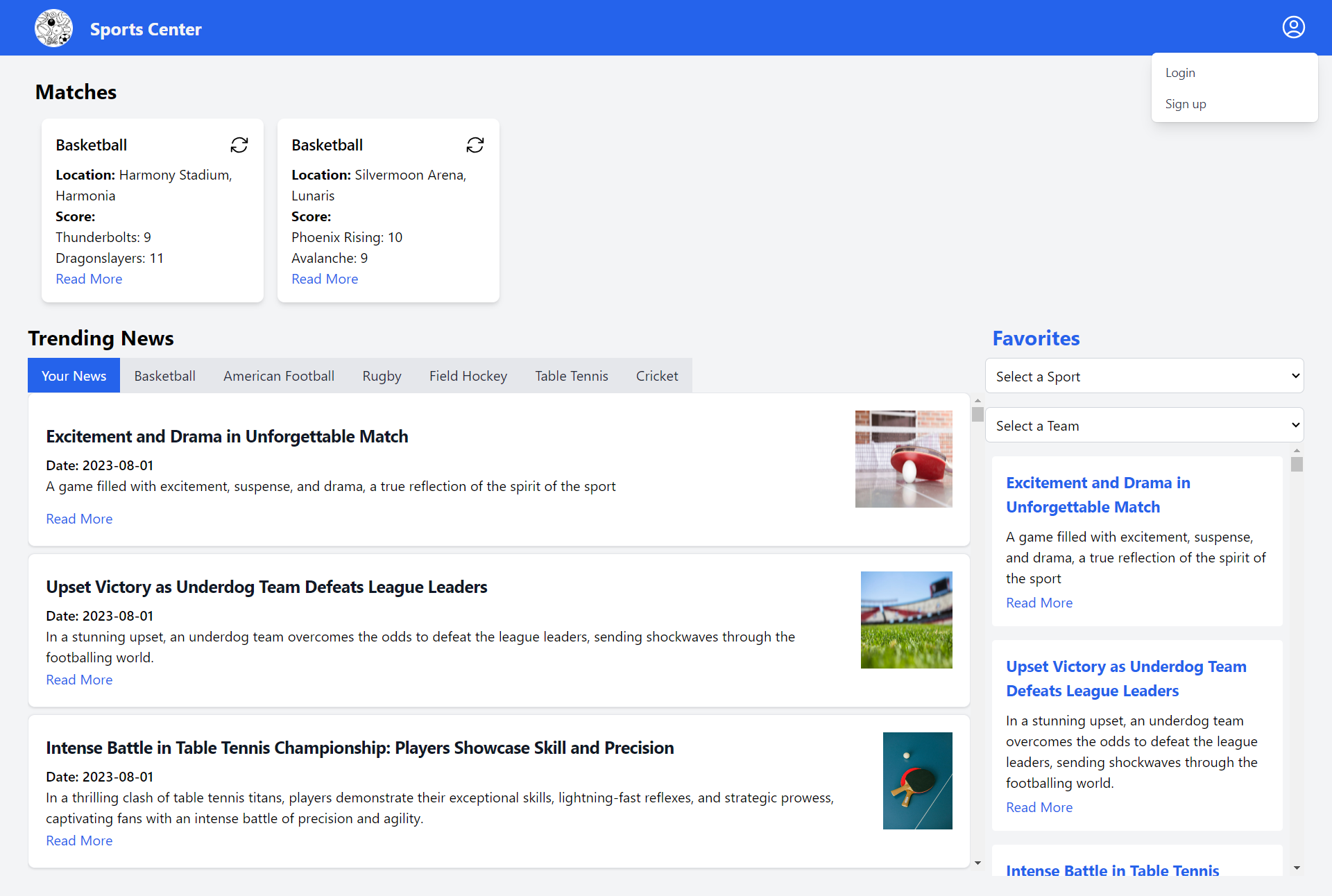Read more on Upset Victory article
Viewport: 1332px width, 896px height.
click(79, 680)
